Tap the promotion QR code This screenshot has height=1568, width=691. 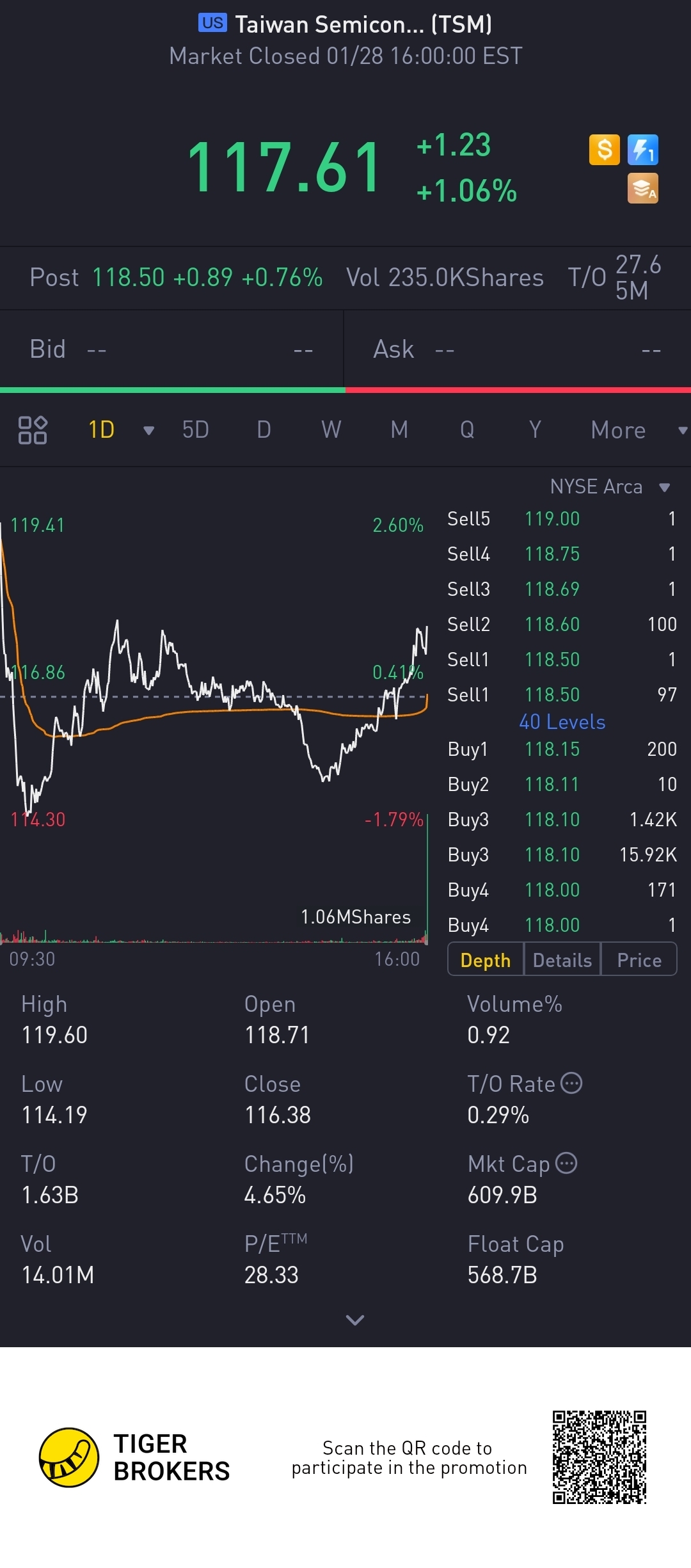pos(600,1457)
